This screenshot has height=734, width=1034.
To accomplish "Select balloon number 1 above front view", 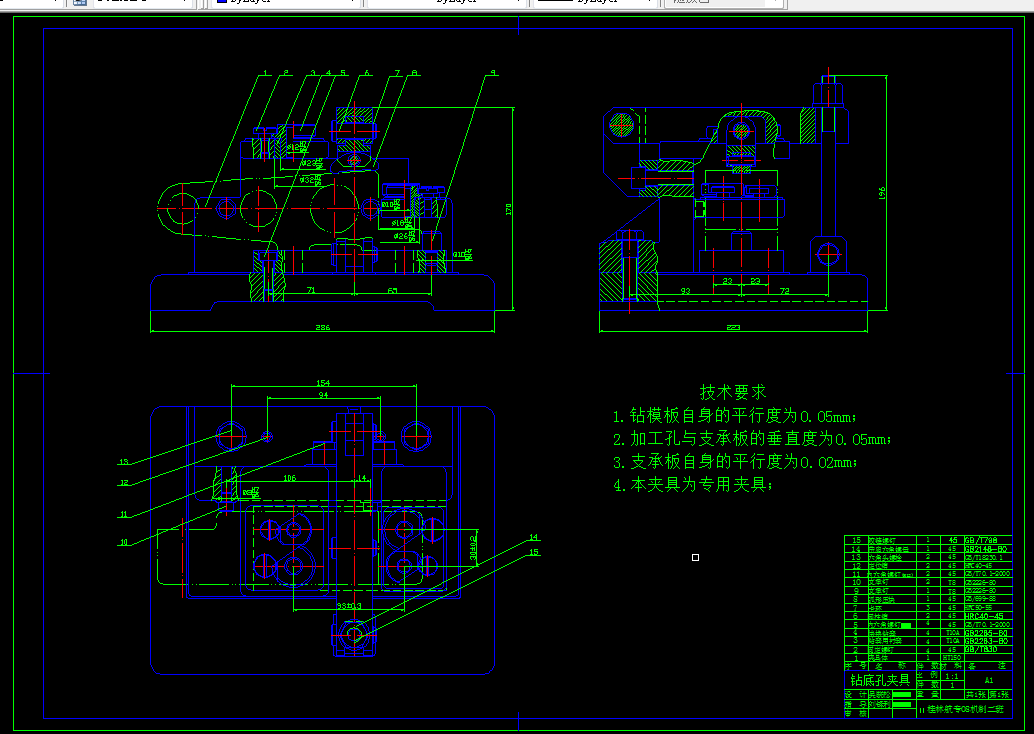I will (x=265, y=73).
